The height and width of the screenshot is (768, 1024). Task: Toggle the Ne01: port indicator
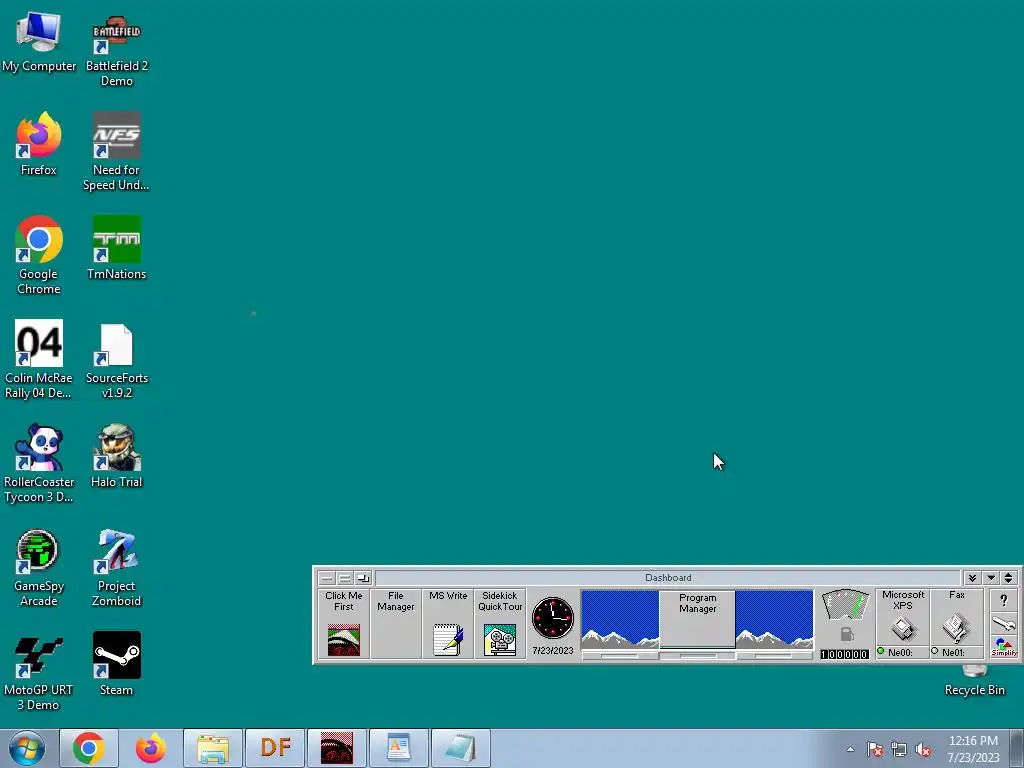pyautogui.click(x=935, y=651)
